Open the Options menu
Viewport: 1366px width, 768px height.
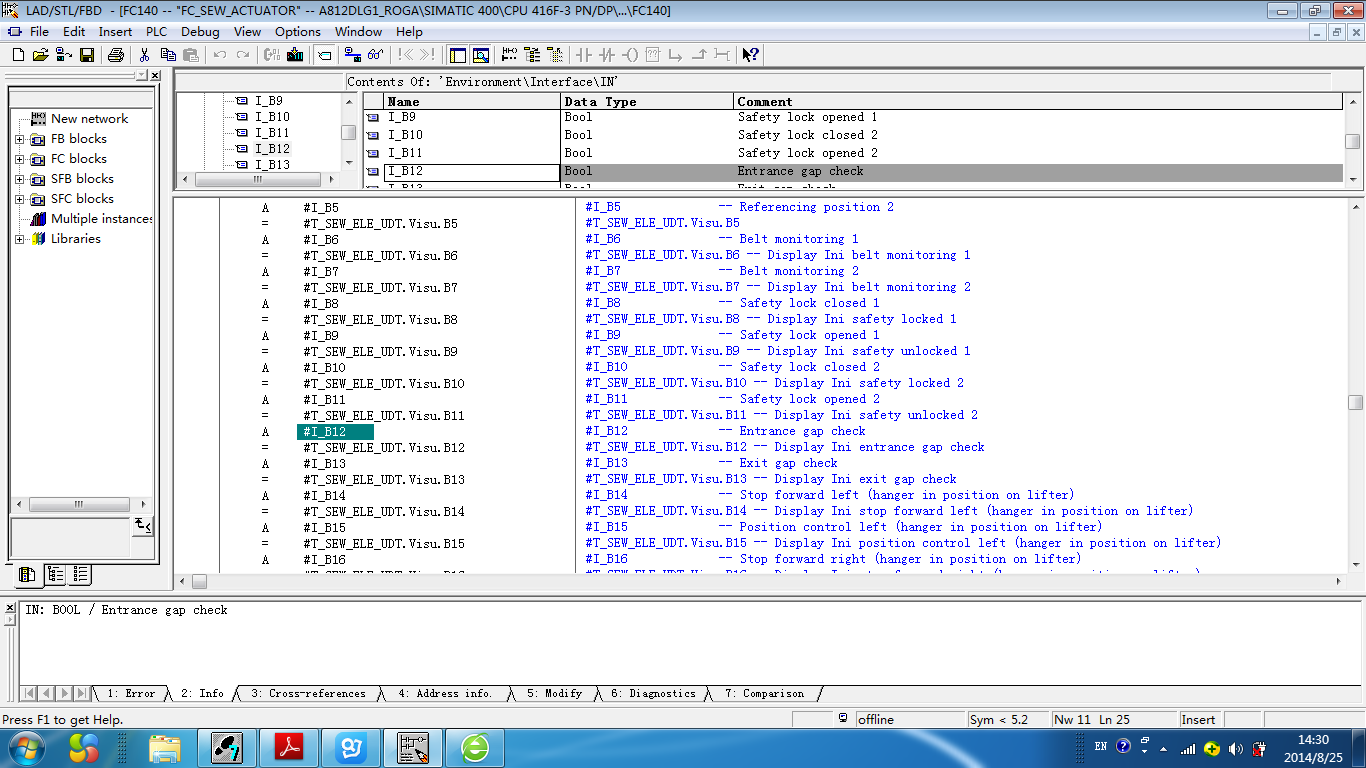pos(298,32)
